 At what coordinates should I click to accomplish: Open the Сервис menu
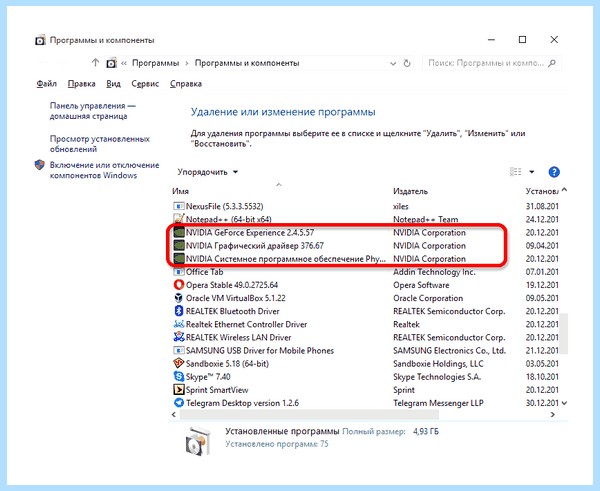(145, 84)
